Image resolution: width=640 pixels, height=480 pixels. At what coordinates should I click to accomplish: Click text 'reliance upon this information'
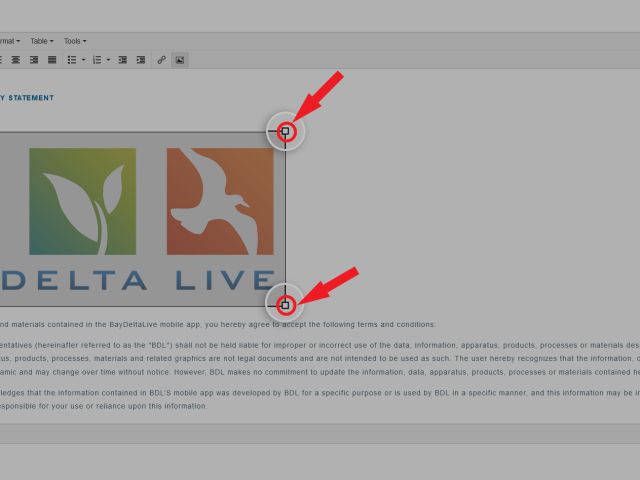[x=152, y=407]
